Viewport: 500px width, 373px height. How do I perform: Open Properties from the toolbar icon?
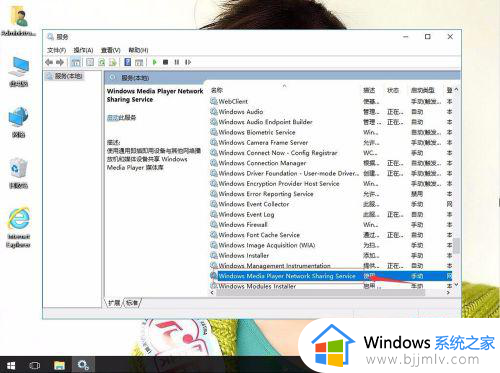[x=90, y=62]
